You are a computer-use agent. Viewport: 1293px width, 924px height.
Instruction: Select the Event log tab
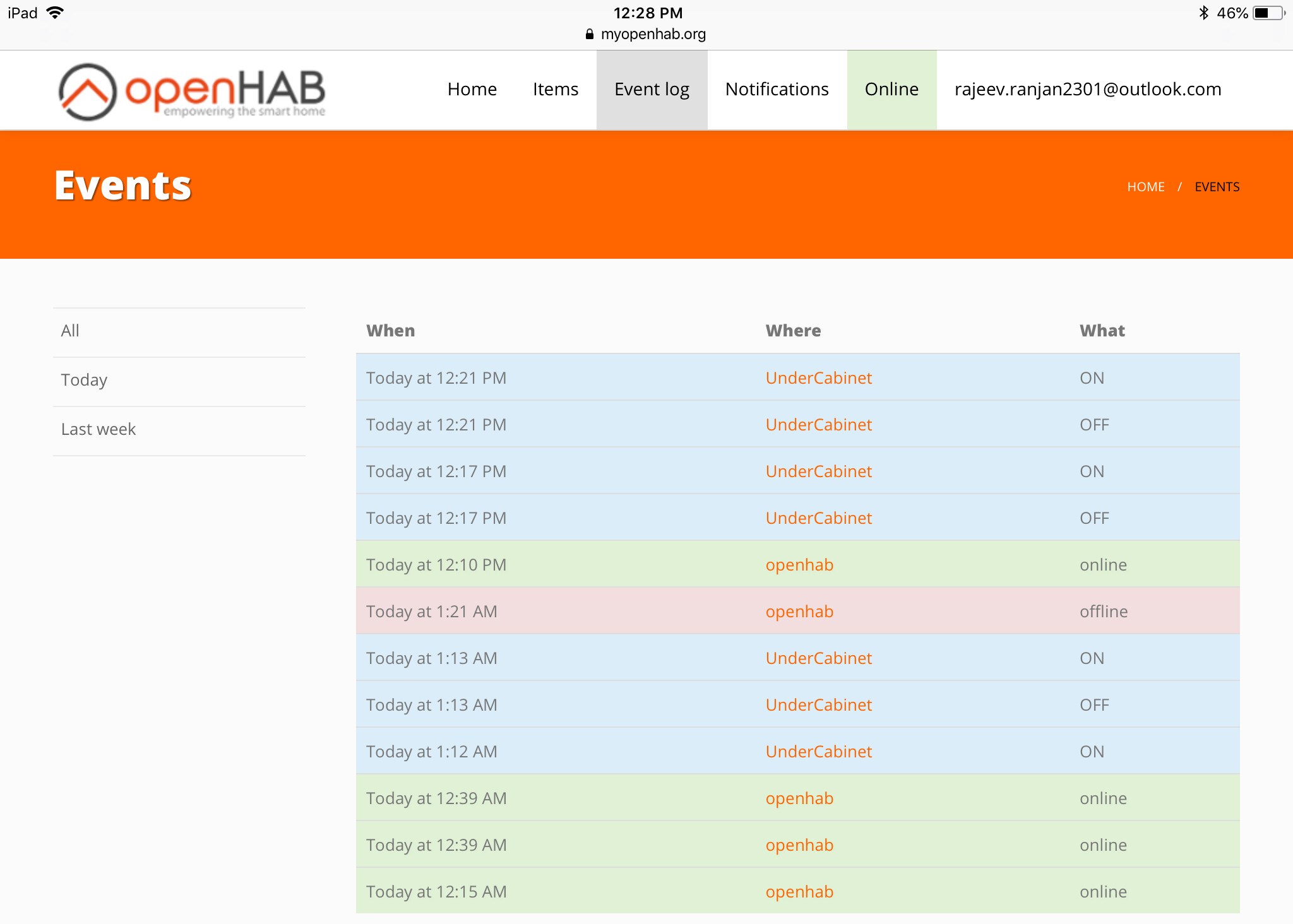pos(652,90)
